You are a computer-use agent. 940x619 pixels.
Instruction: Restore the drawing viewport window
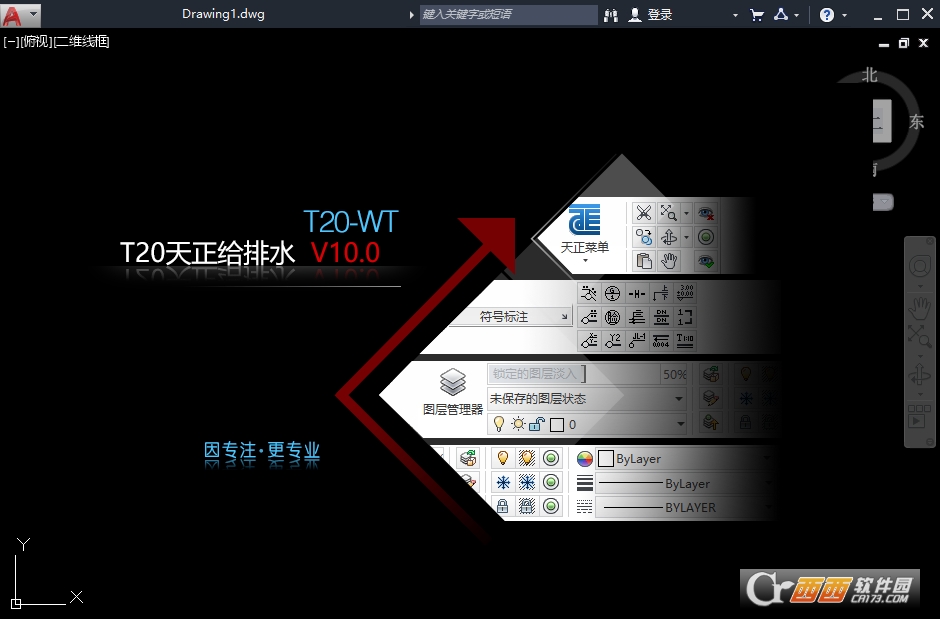(x=903, y=43)
